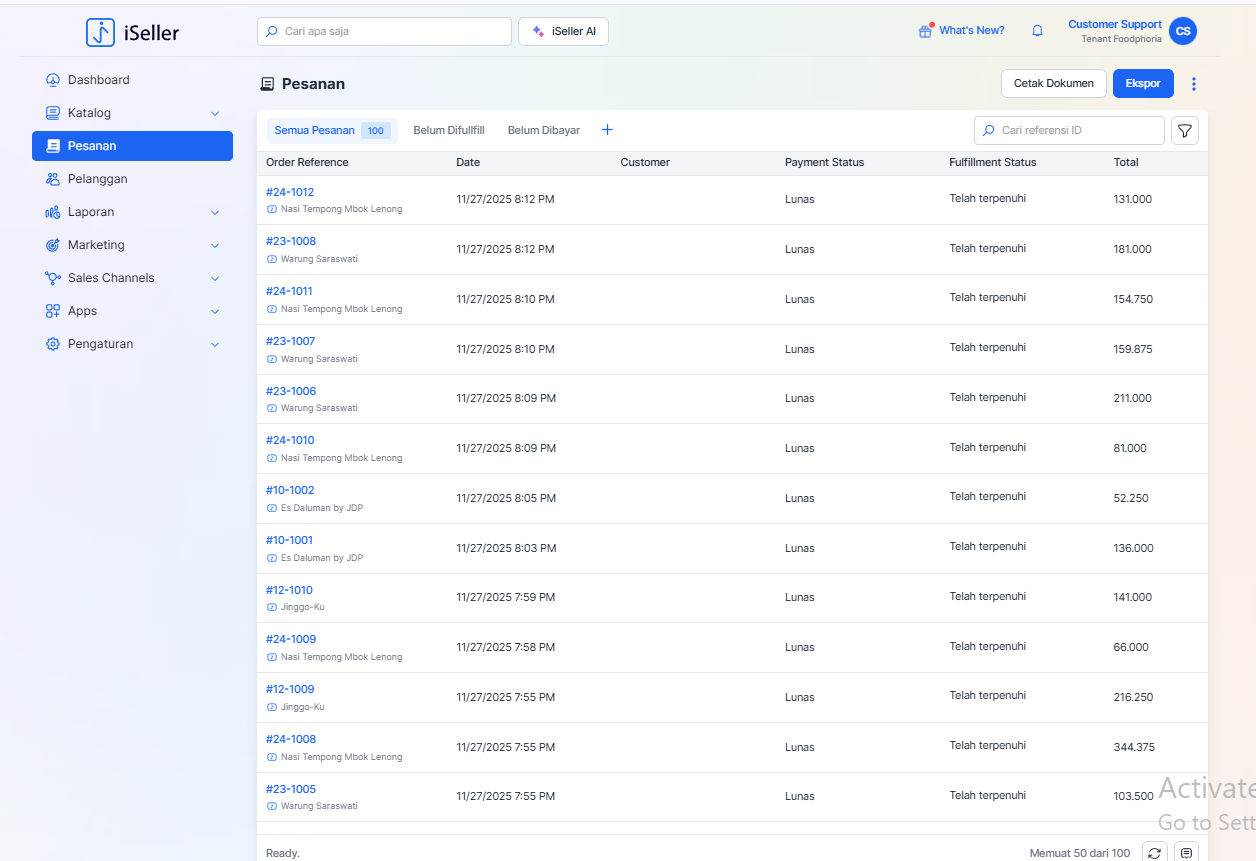Expand the Laporan menu chevron

pyautogui.click(x=215, y=213)
